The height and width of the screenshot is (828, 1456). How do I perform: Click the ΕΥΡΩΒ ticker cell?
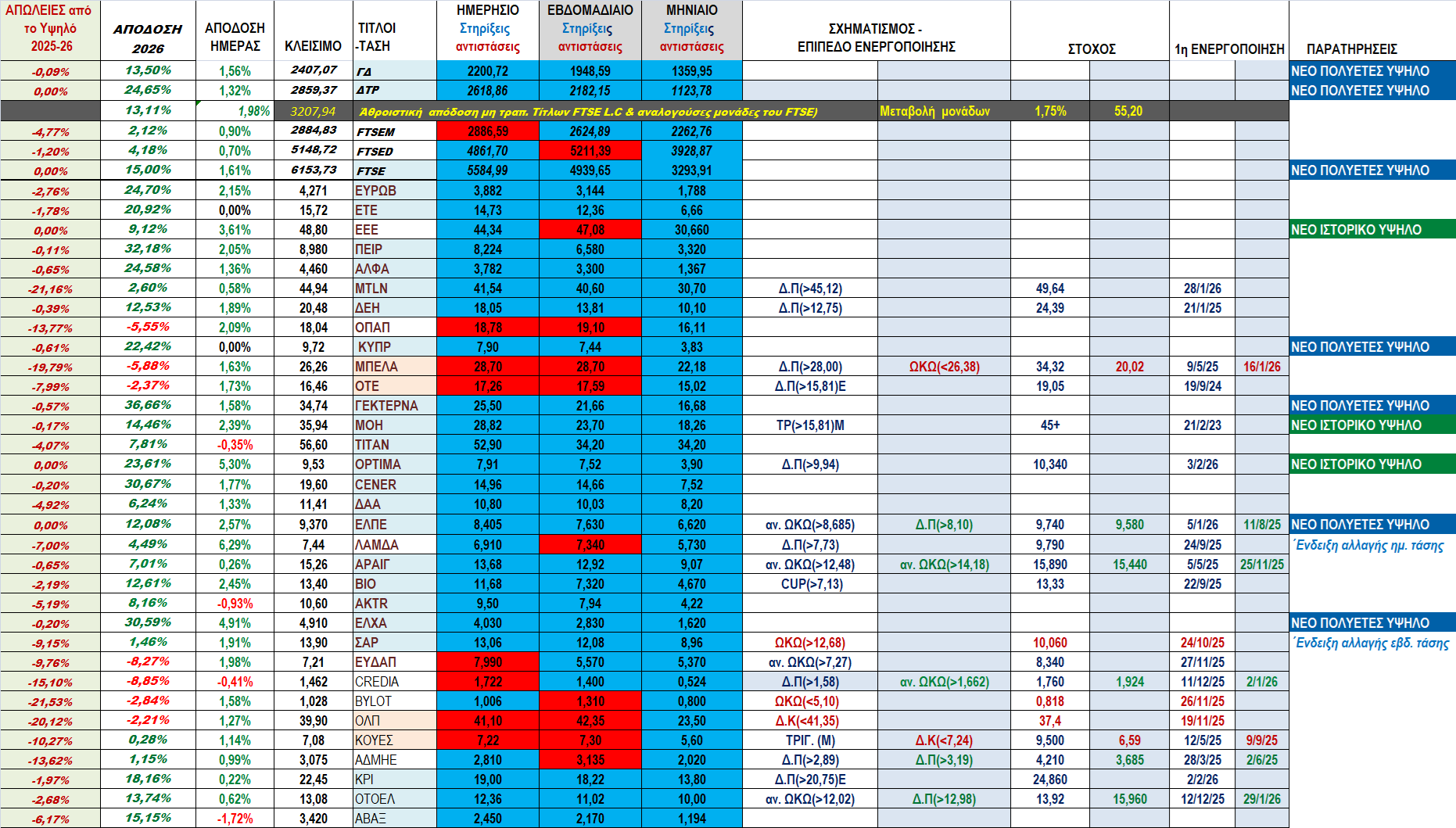376,191
